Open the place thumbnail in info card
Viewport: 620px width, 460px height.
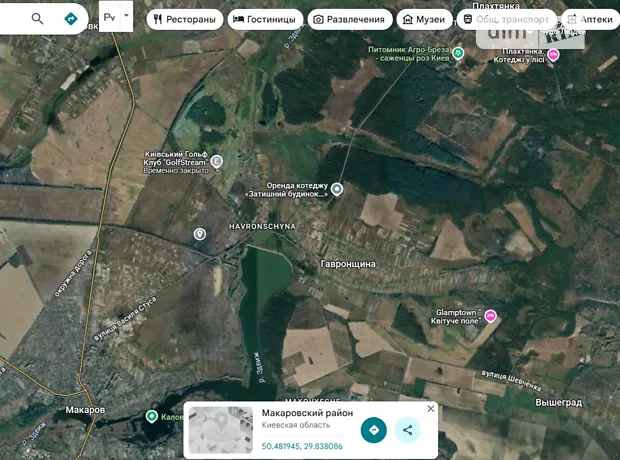coord(220,430)
